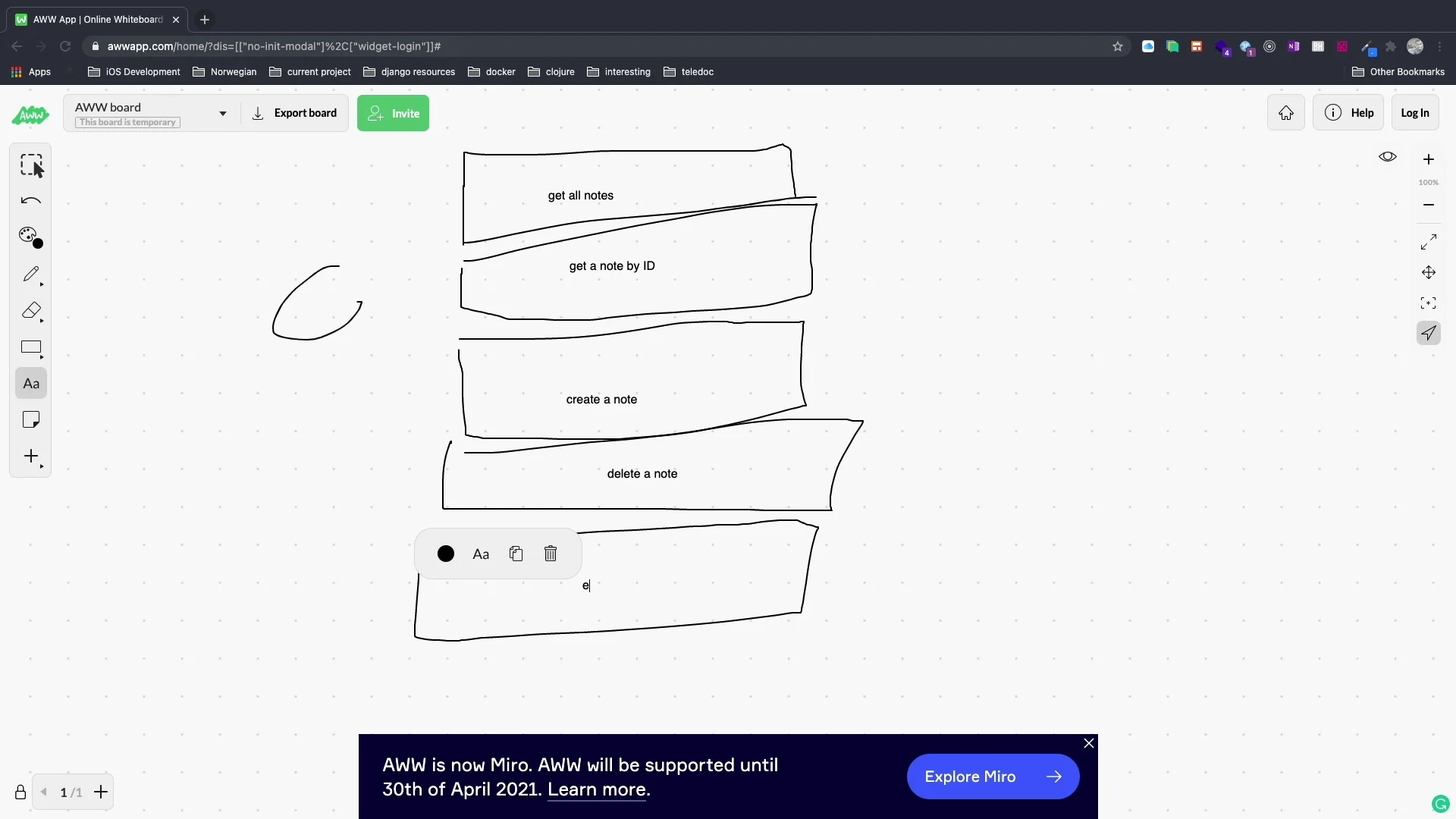Open the iOS Development bookmark folder
This screenshot has height=819, width=1456.
pos(134,72)
